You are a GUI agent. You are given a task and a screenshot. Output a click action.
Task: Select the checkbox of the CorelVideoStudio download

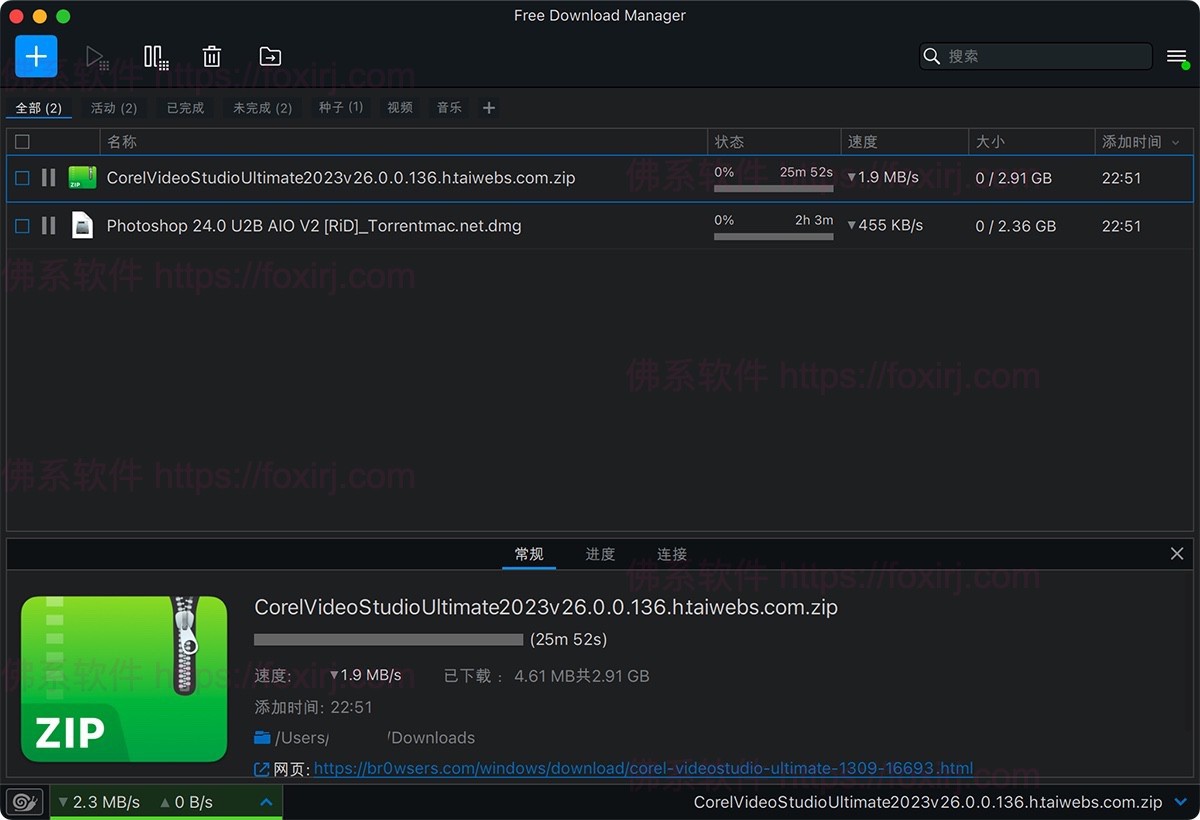pos(22,177)
